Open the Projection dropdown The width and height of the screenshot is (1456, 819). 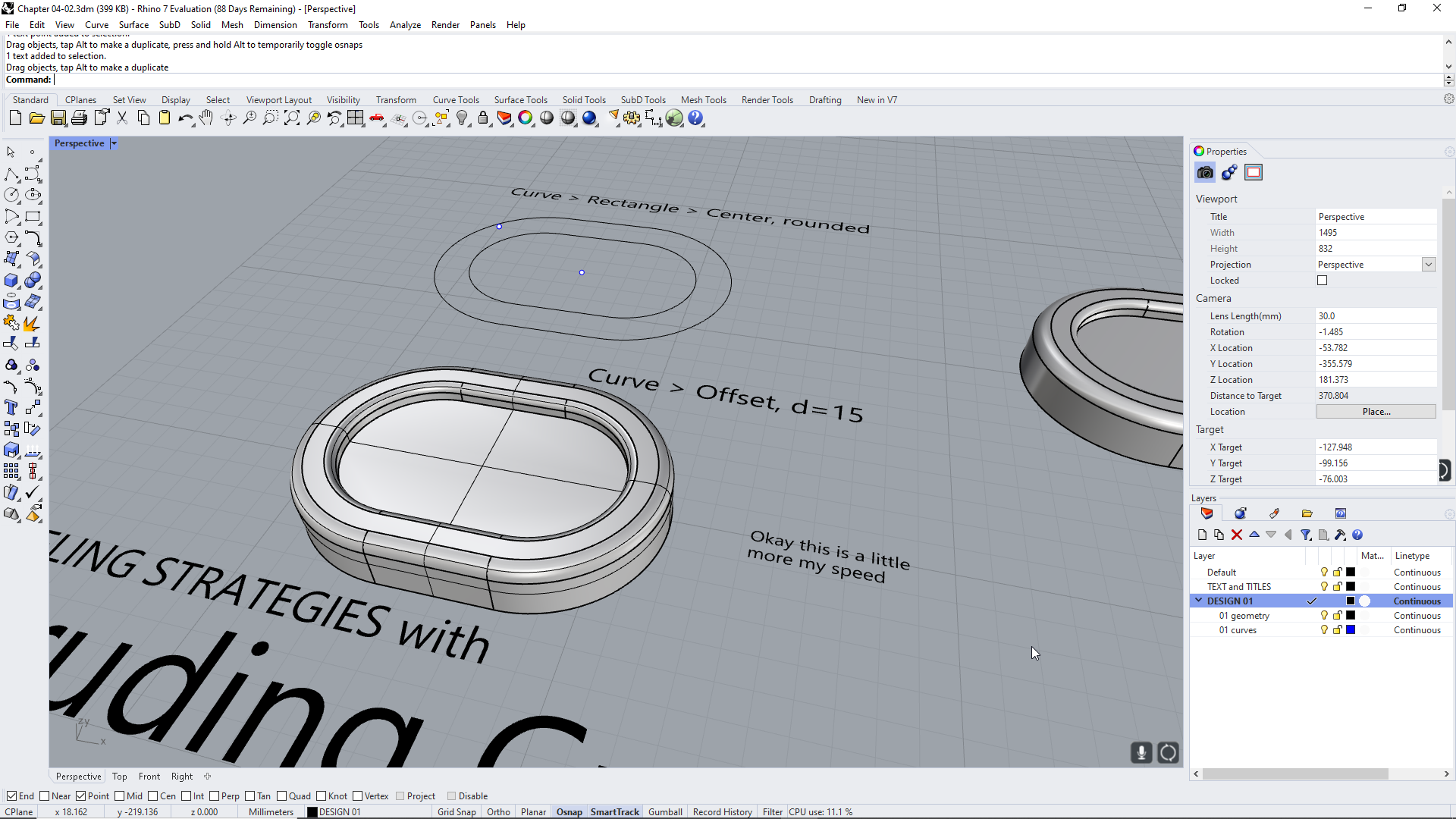[x=1429, y=265]
